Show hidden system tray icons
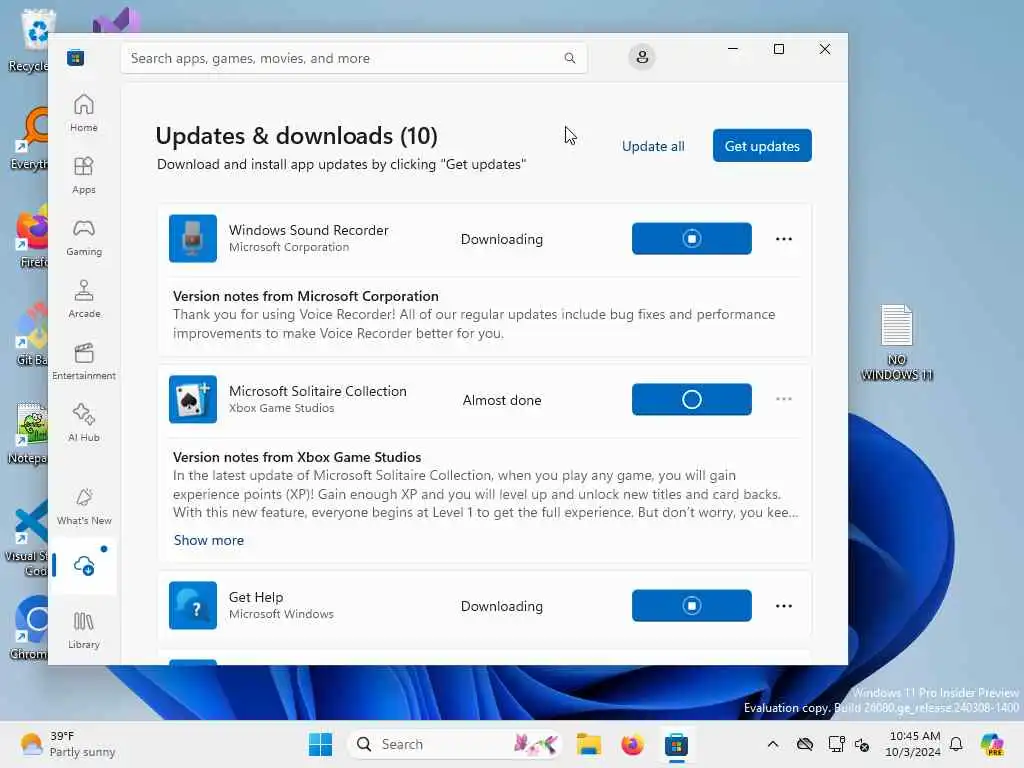 coord(773,744)
